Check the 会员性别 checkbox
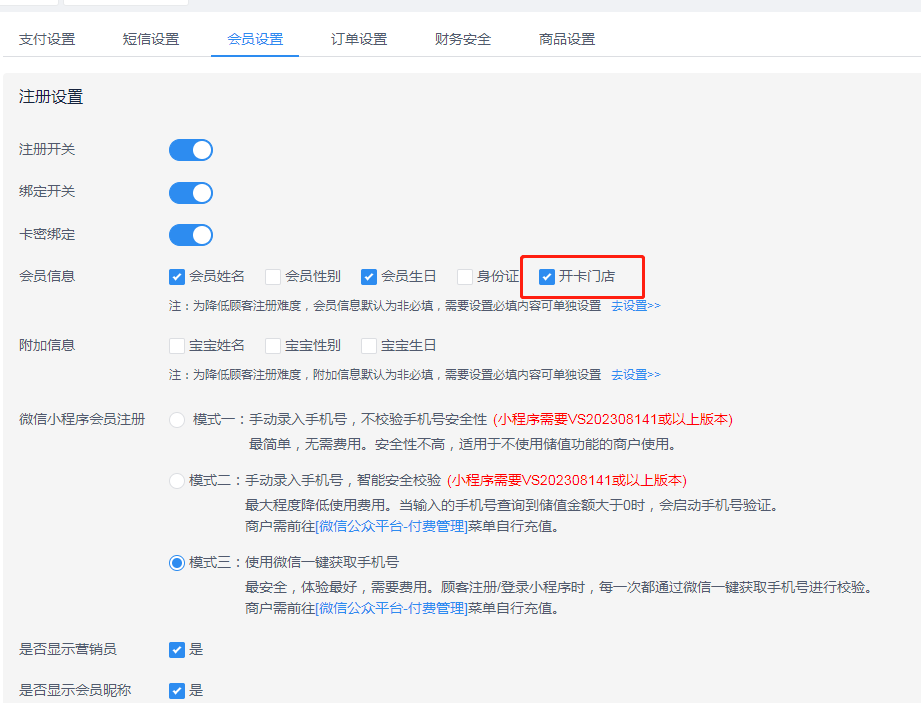The width and height of the screenshot is (921, 703). (273, 277)
